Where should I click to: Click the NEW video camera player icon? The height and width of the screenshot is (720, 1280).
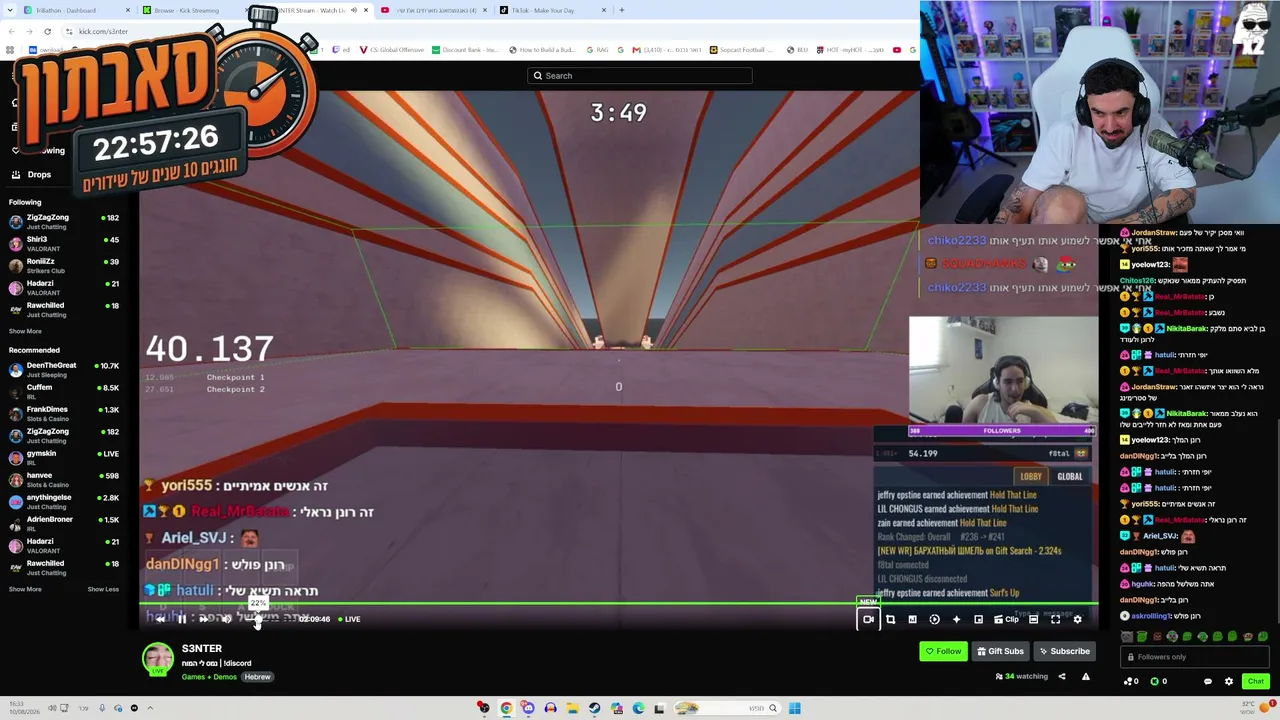click(868, 619)
